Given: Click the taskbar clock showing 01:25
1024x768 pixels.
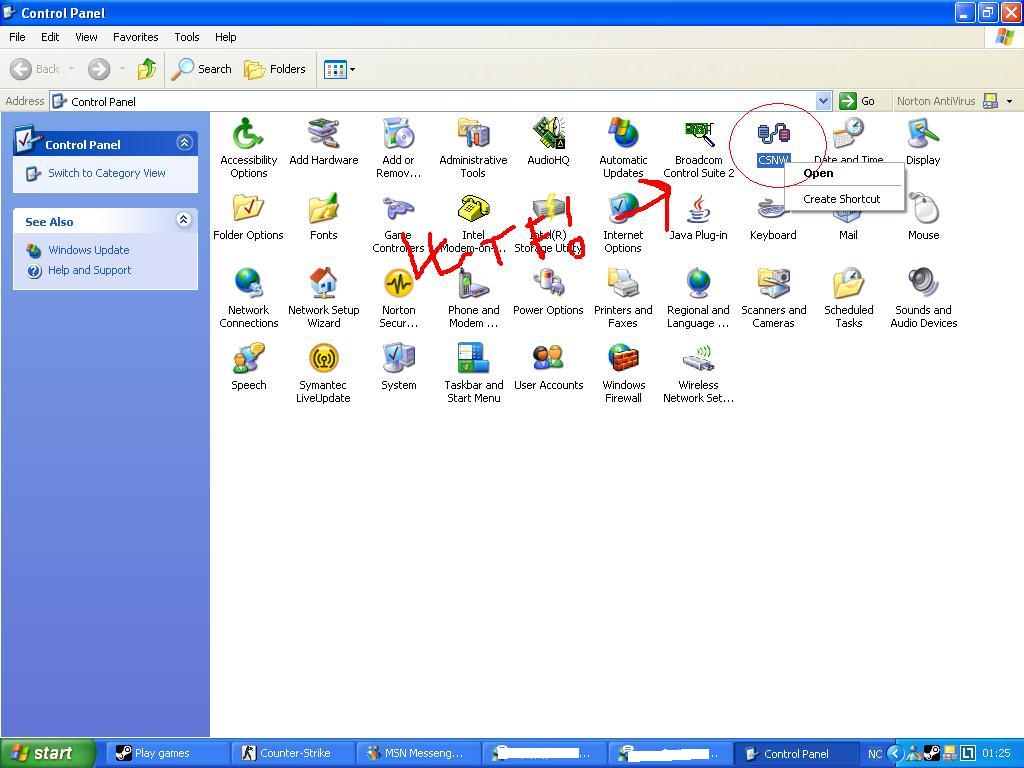Looking at the screenshot, I should (x=997, y=754).
